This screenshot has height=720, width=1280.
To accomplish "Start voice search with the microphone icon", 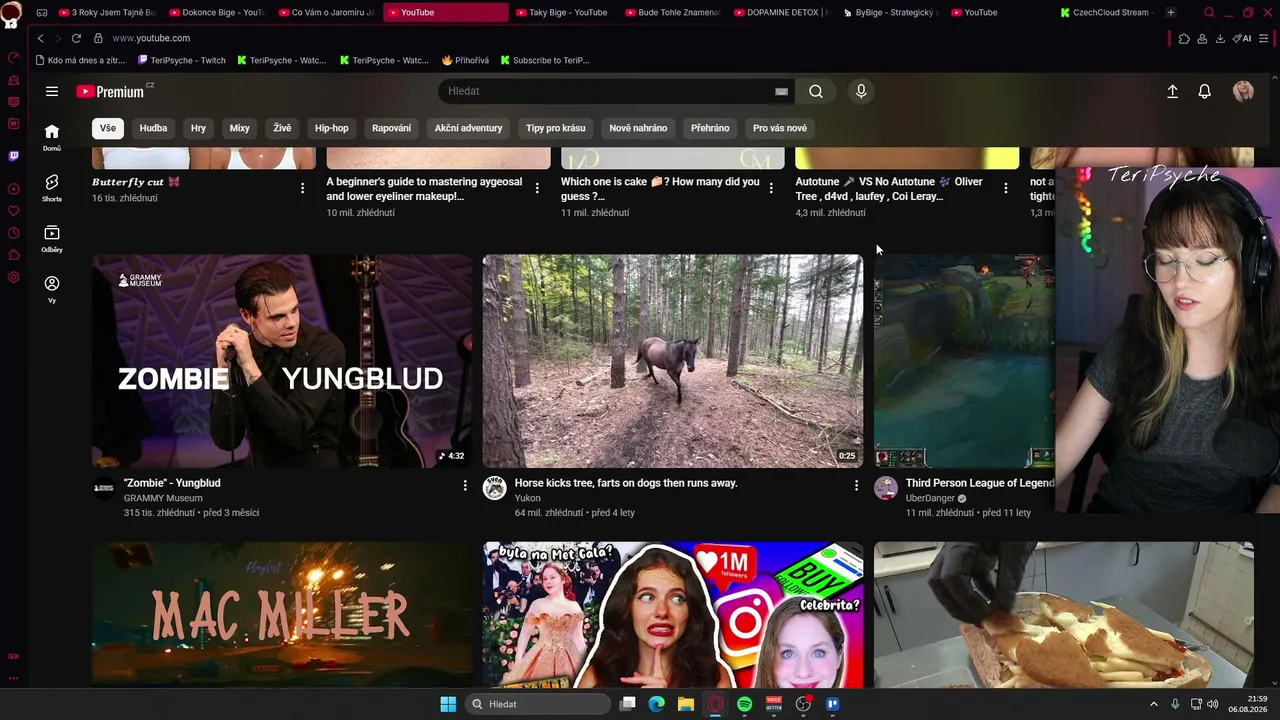I will (x=861, y=91).
